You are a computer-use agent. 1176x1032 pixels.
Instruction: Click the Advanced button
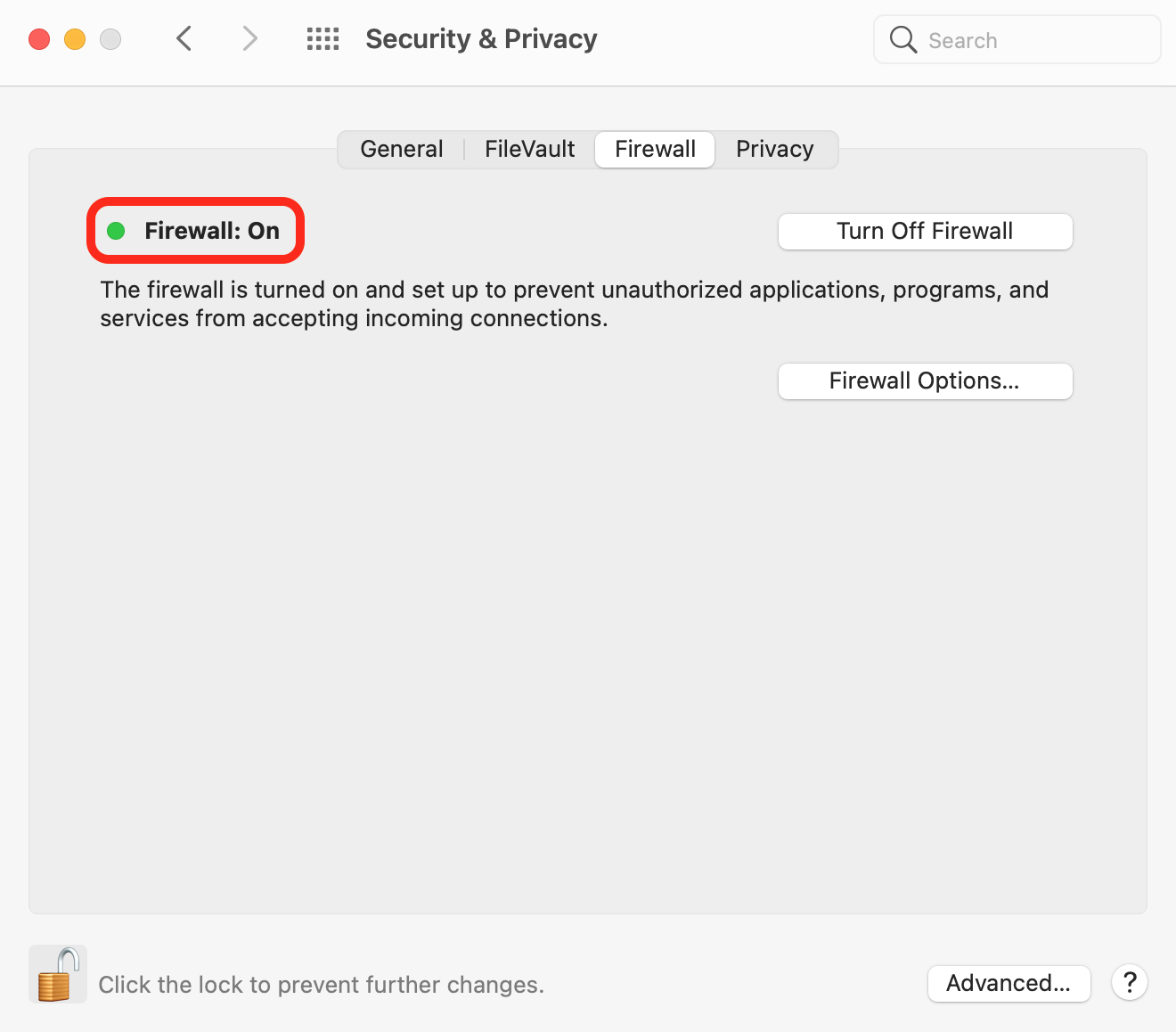coord(1009,983)
